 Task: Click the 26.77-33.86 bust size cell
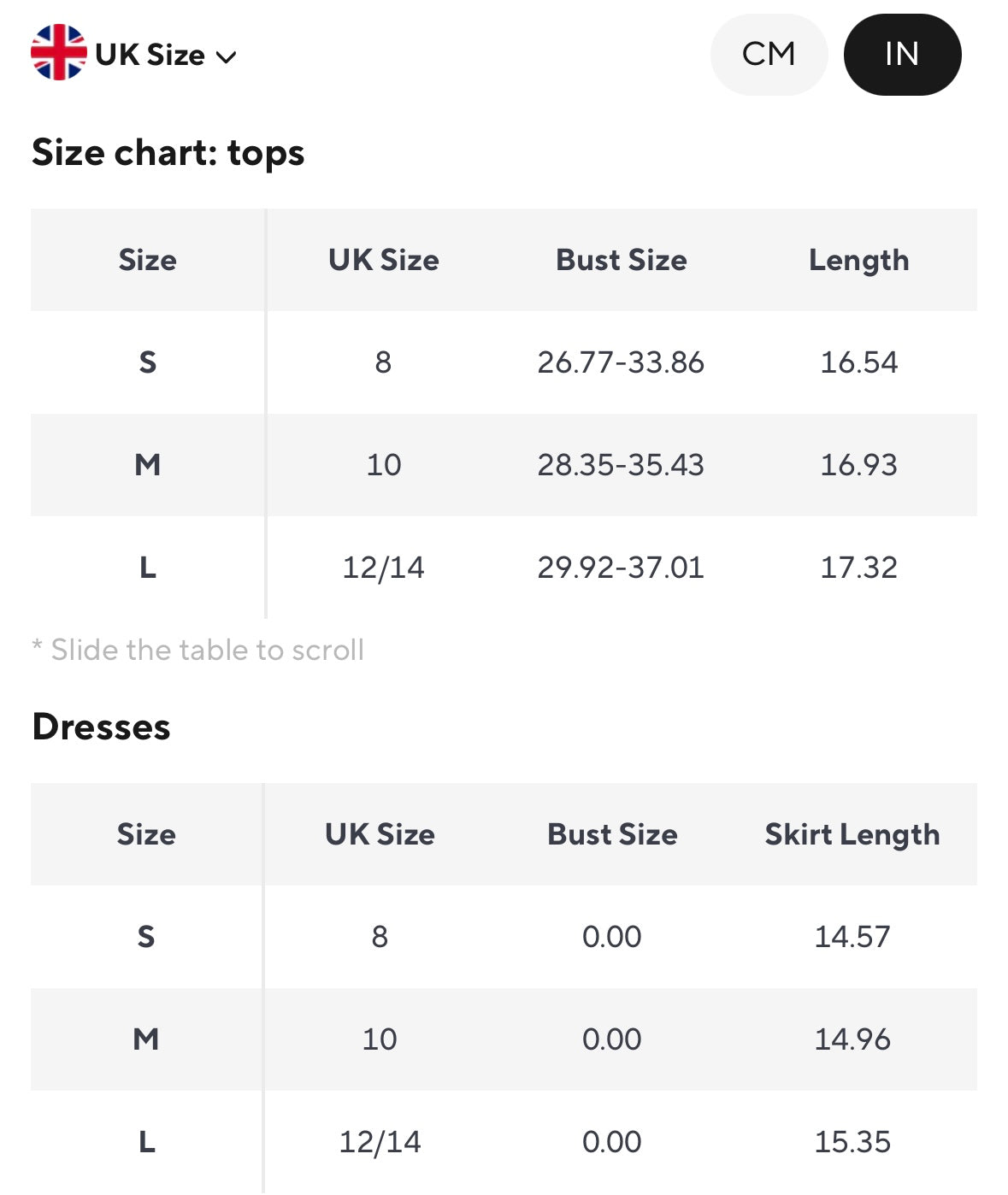(x=621, y=362)
